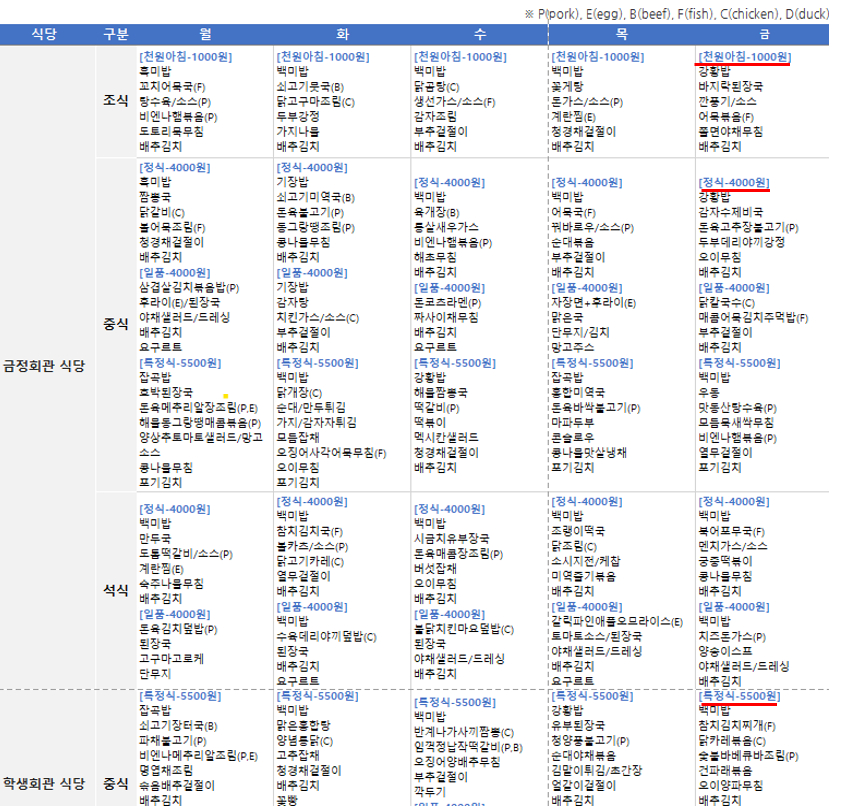Click the 석식 meal category cell

pyautogui.click(x=116, y=589)
